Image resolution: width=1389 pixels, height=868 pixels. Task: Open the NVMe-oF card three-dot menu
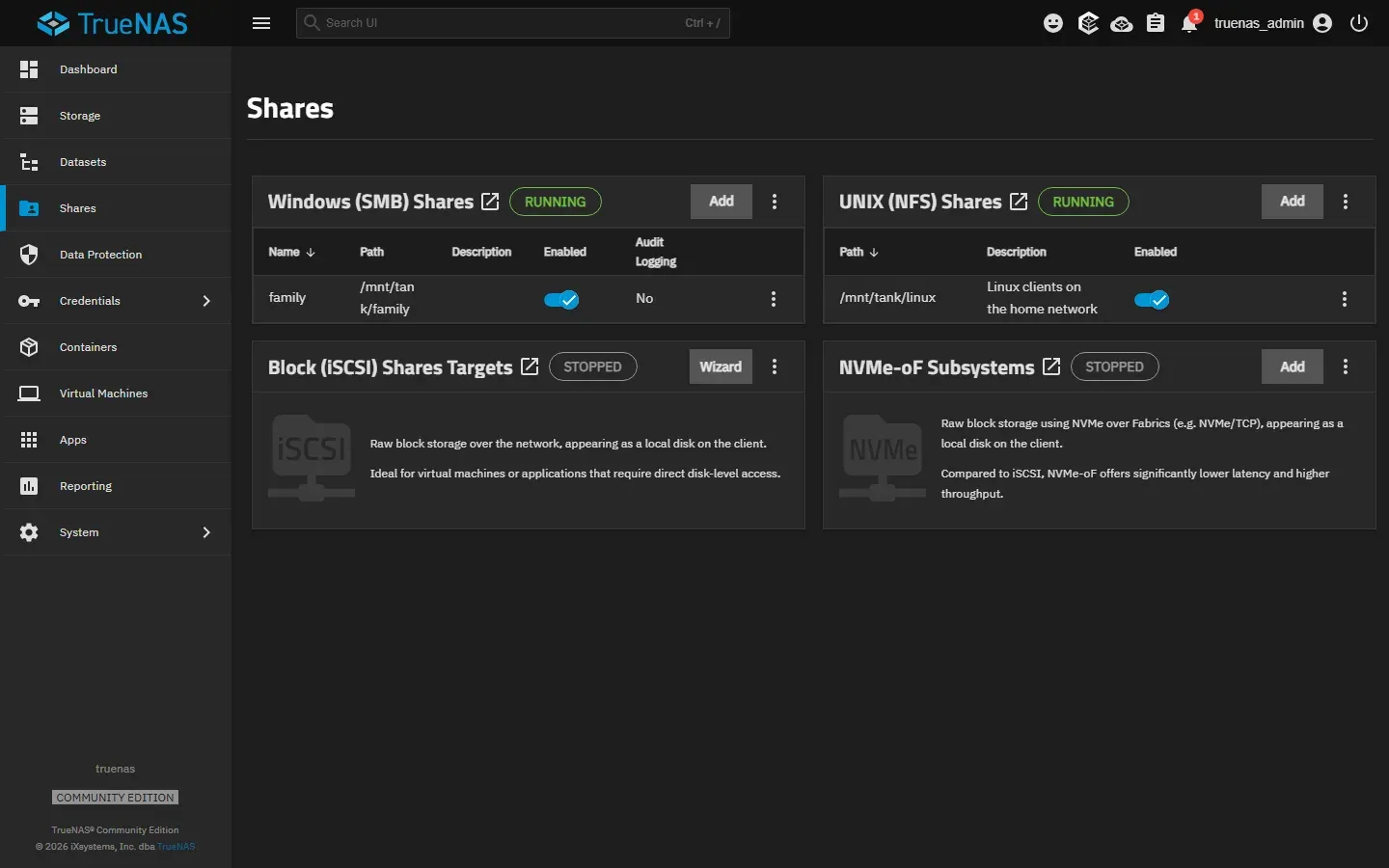tap(1346, 366)
